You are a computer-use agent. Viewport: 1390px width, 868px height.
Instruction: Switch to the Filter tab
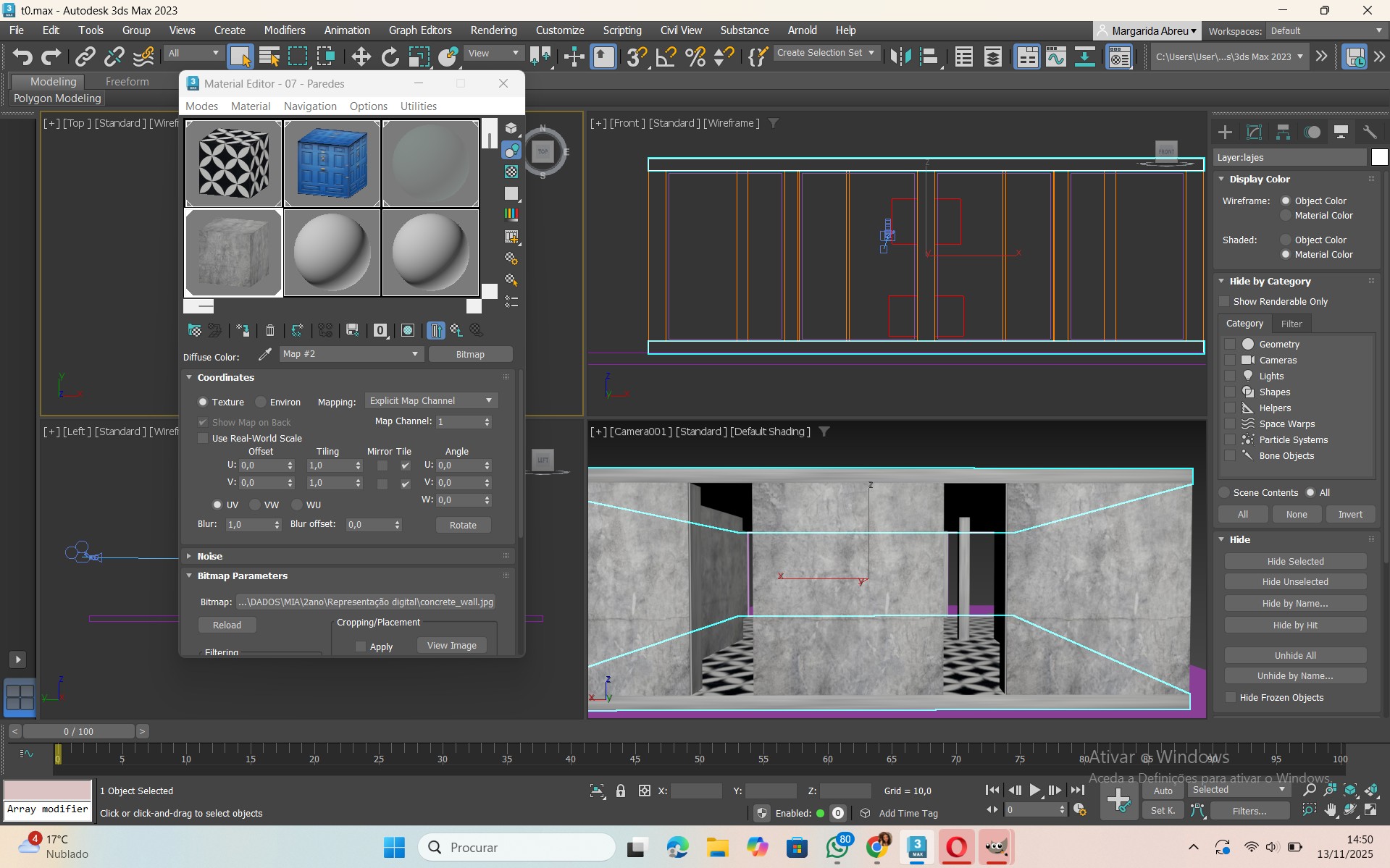[x=1291, y=324]
